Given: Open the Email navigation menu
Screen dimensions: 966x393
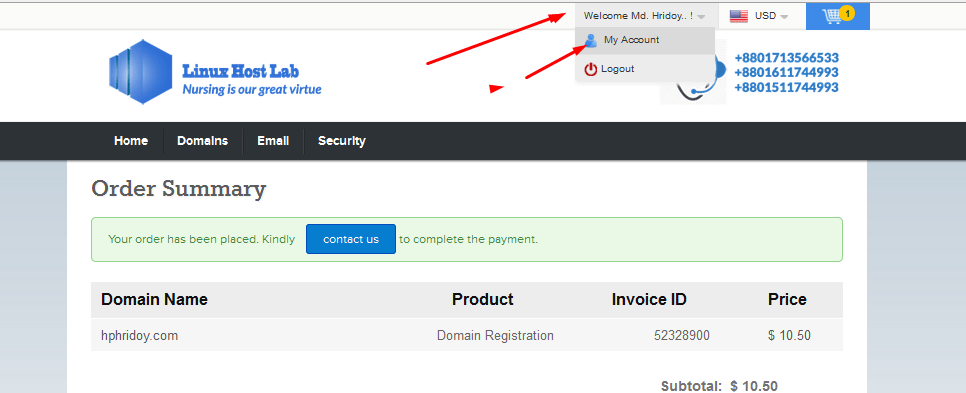Looking at the screenshot, I should [273, 141].
